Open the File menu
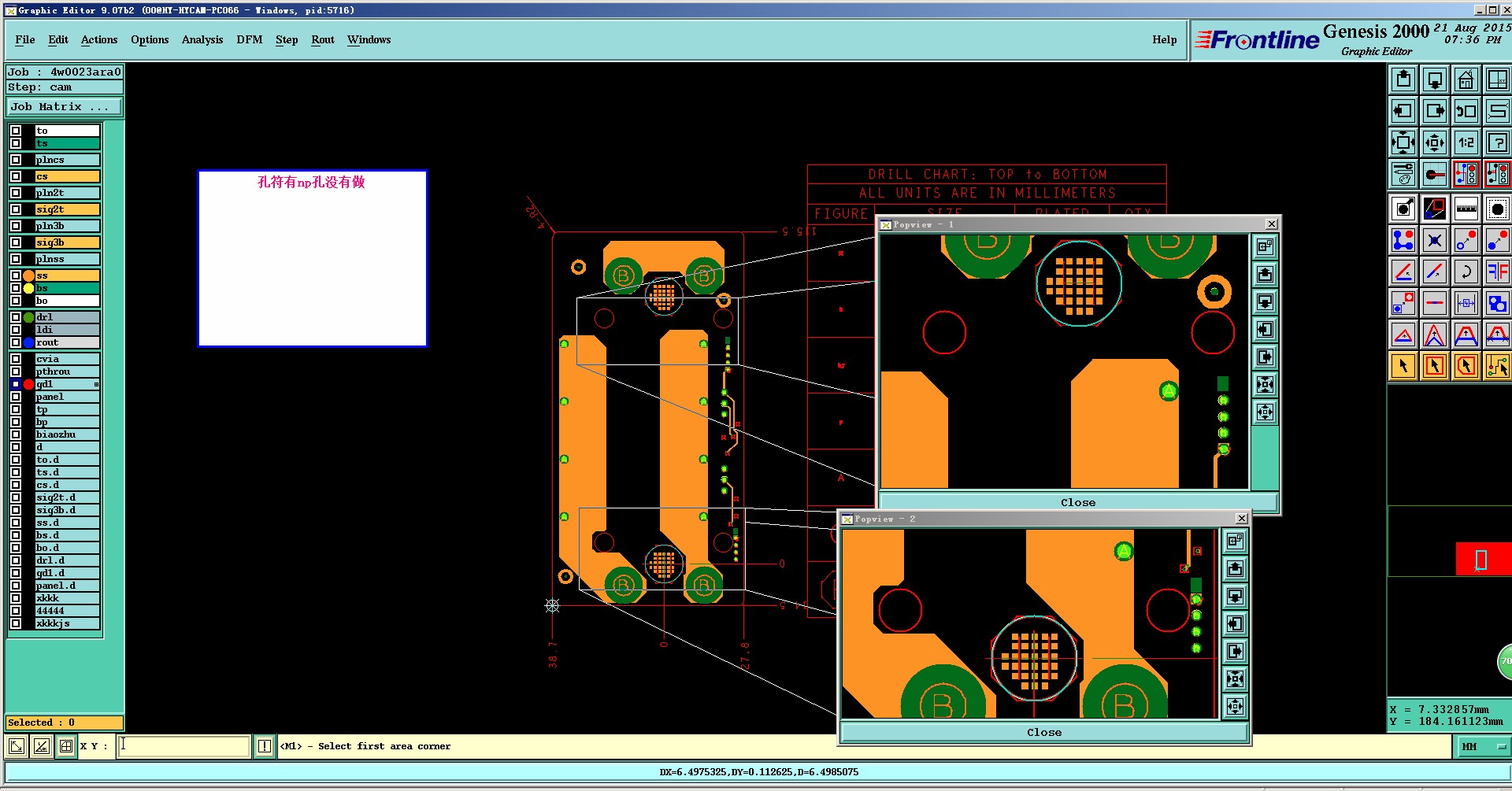Image resolution: width=1512 pixels, height=791 pixels. coord(25,40)
